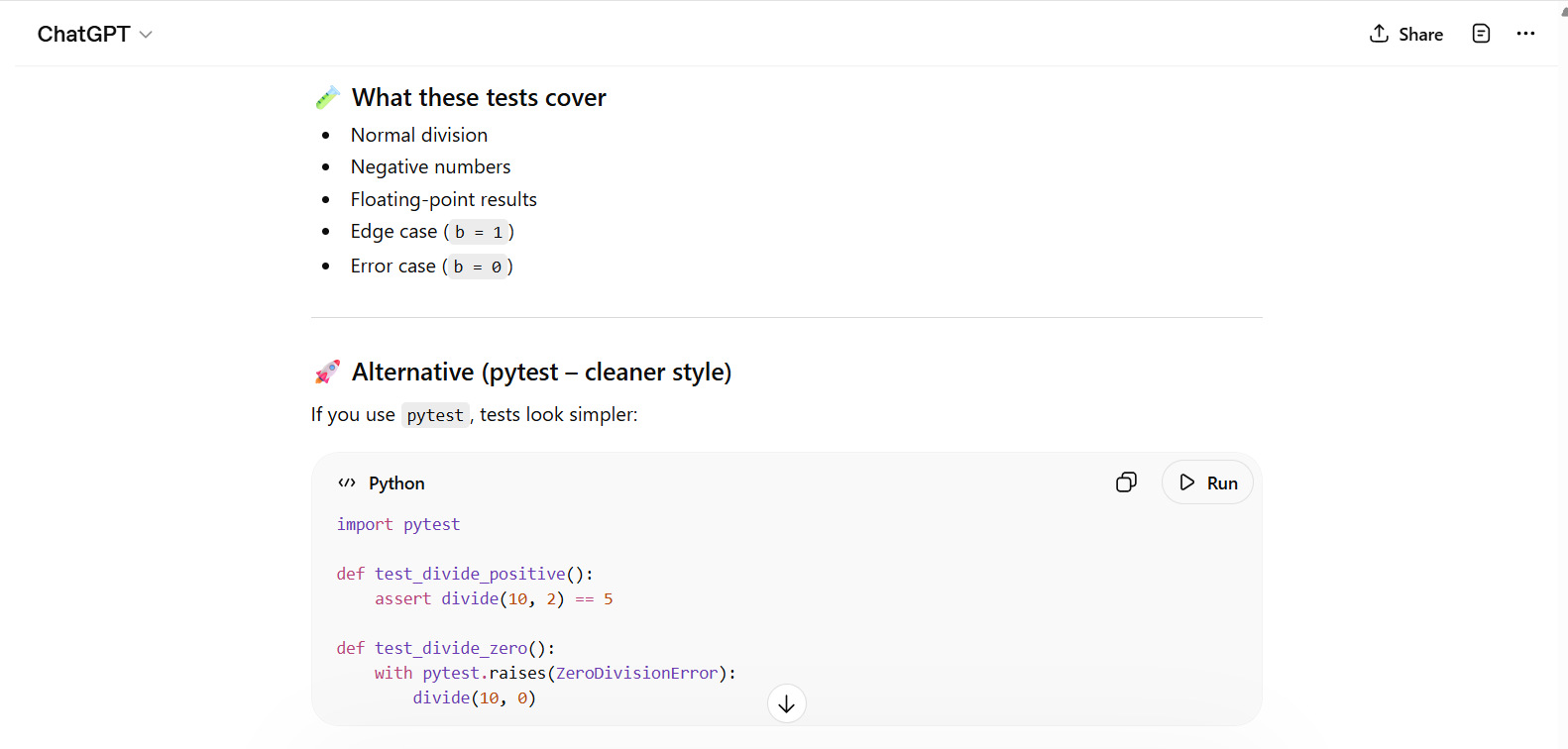Image resolution: width=1568 pixels, height=749 pixels.
Task: Open the three-dot more options menu
Action: coord(1525,34)
